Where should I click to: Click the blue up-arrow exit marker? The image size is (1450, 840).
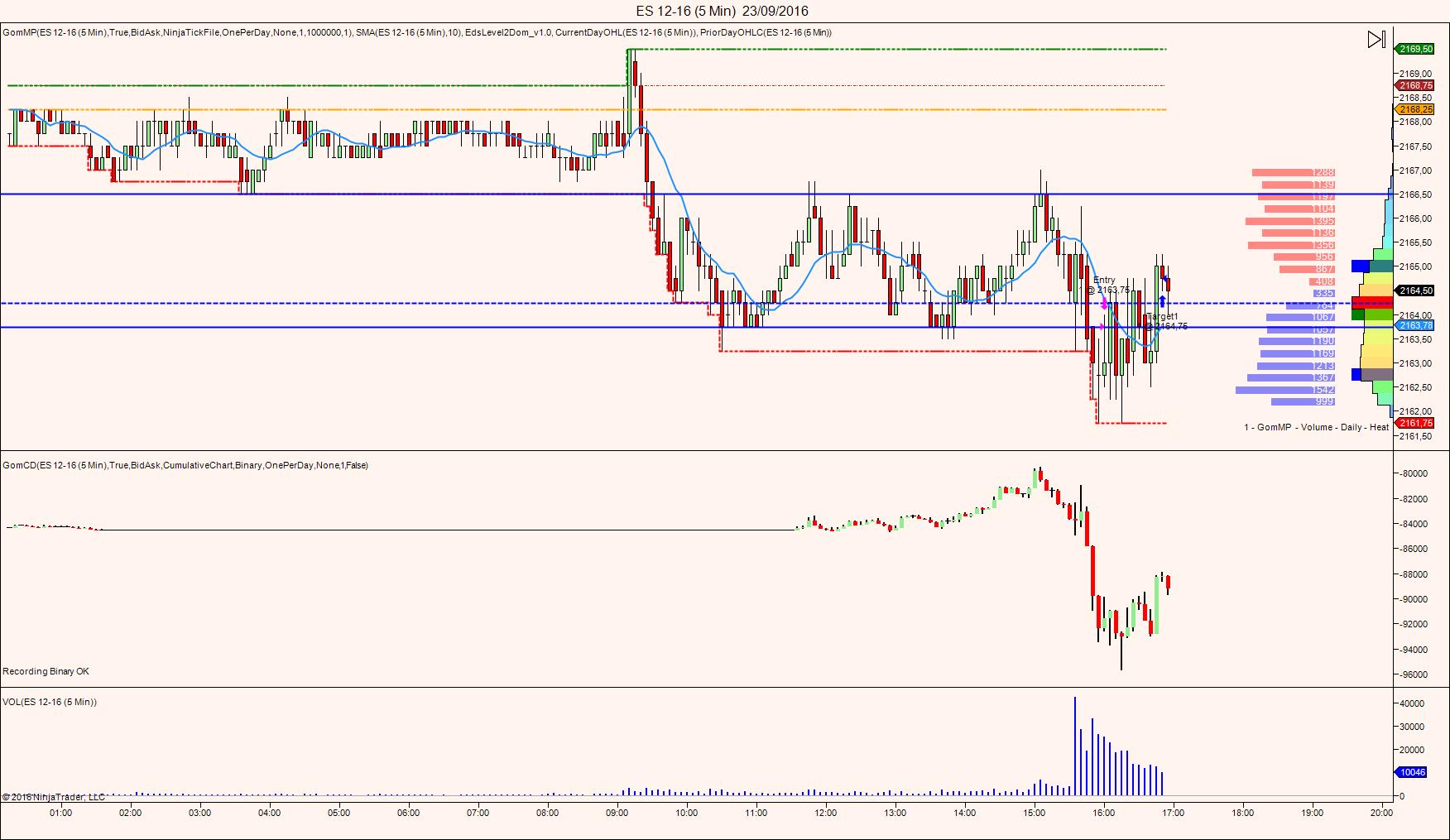[1162, 301]
